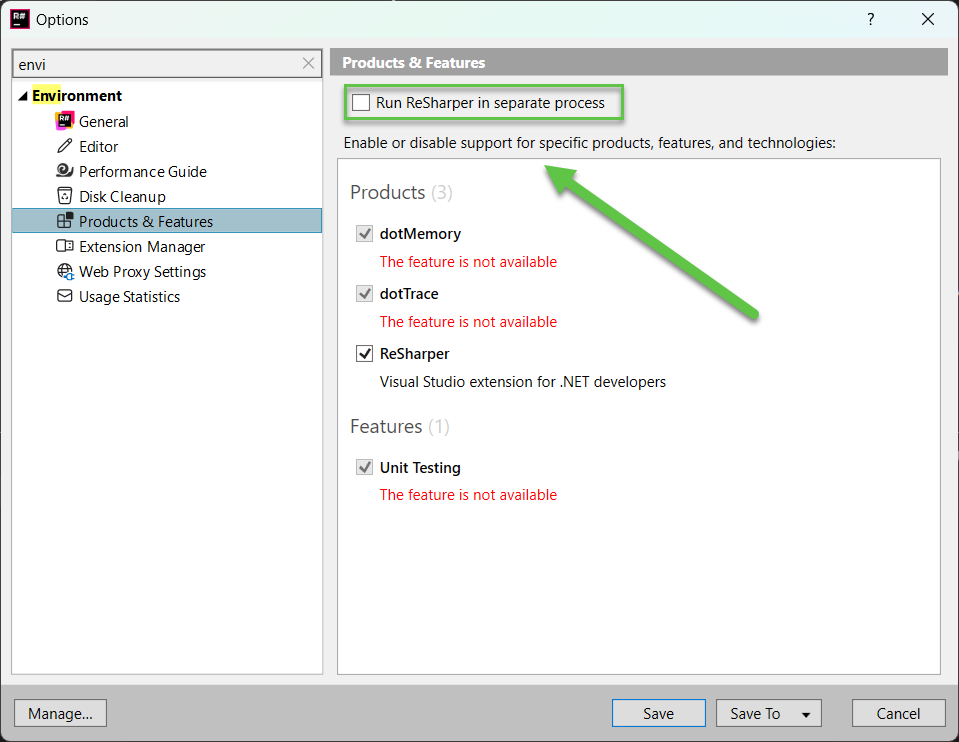Screen dimensions: 959x742
Task: Click the 'ReSharper' product label text
Action: click(415, 354)
